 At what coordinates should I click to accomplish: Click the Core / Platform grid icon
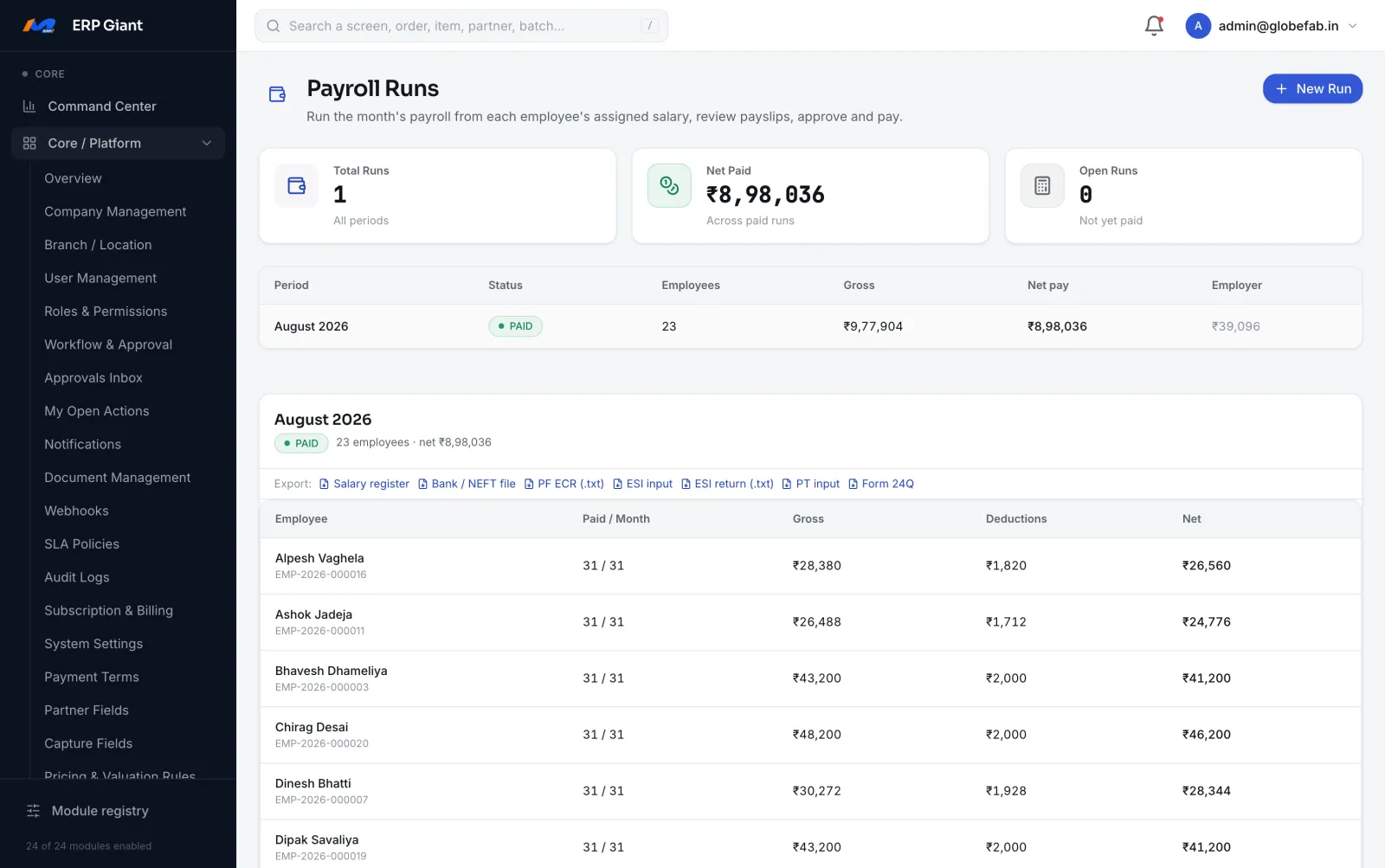pos(29,144)
